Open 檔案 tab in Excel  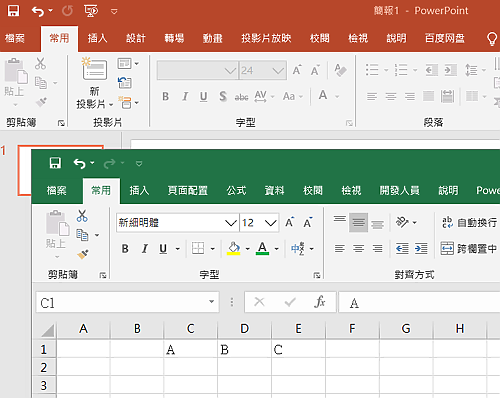coord(57,191)
